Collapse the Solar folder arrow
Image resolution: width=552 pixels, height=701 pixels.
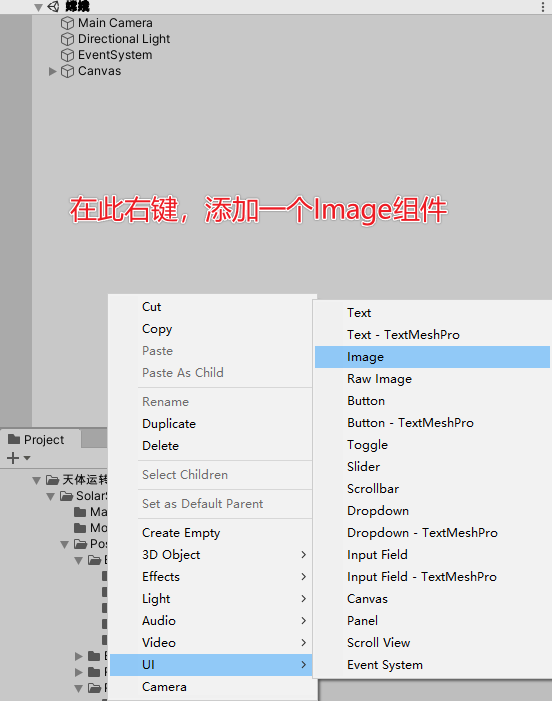(51, 496)
